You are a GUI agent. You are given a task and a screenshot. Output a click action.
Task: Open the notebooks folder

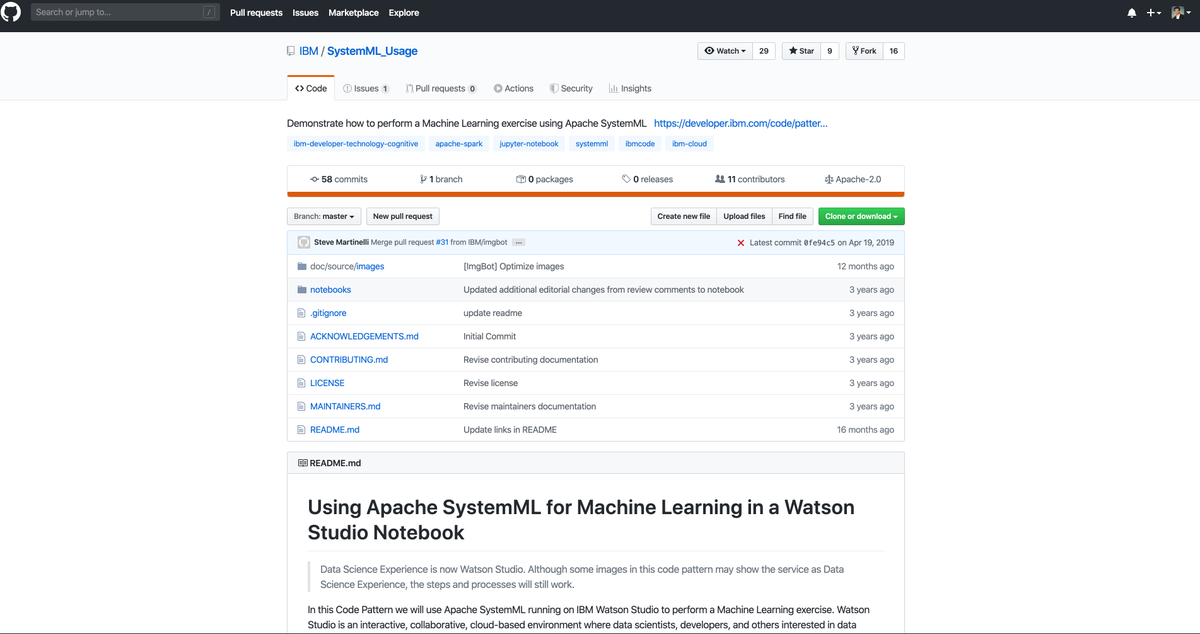(330, 290)
